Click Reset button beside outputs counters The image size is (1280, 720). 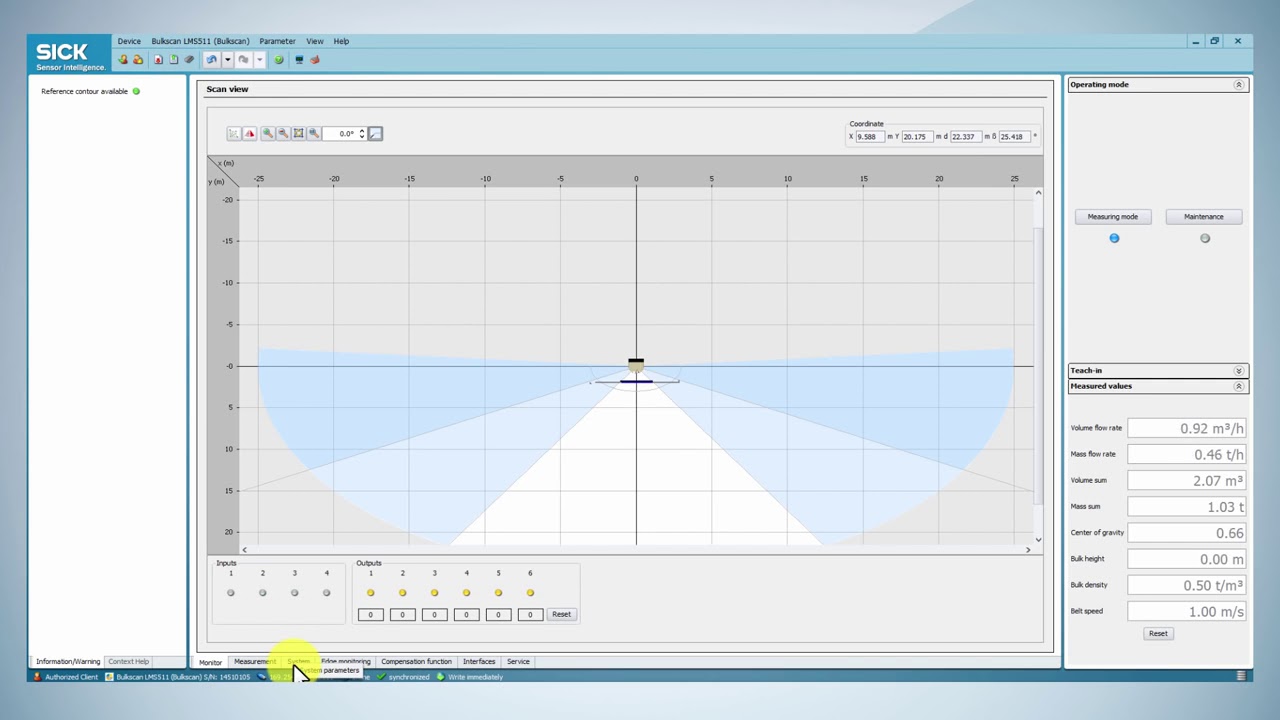tap(561, 614)
